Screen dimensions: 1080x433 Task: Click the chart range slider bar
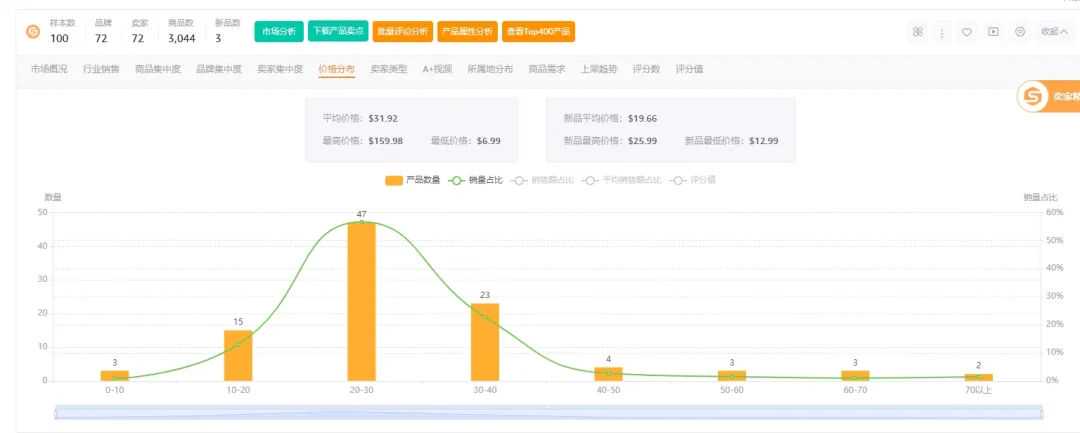[548, 412]
